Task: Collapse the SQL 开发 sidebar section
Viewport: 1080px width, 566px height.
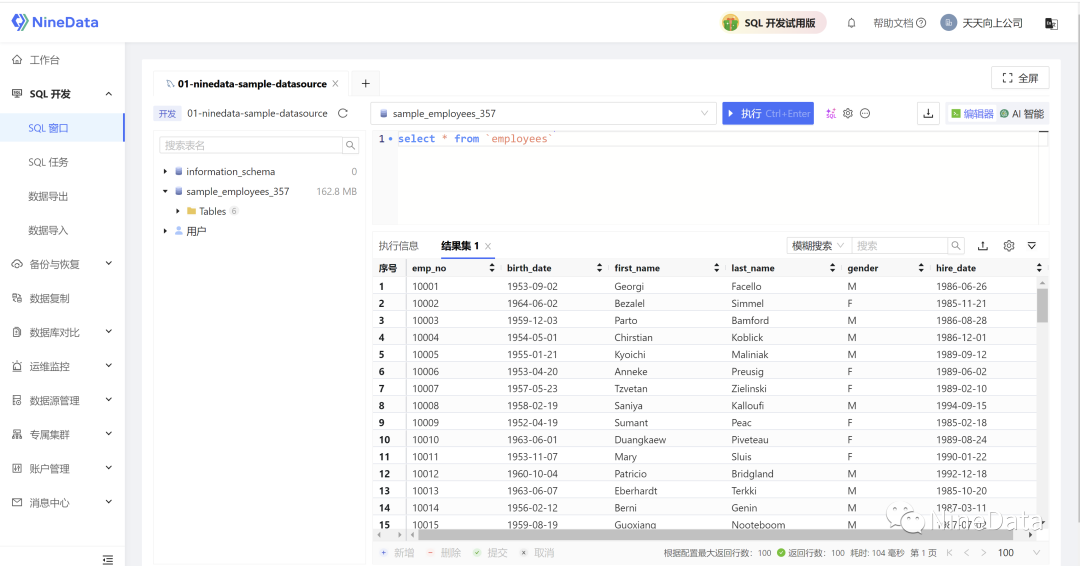Action: (x=108, y=94)
